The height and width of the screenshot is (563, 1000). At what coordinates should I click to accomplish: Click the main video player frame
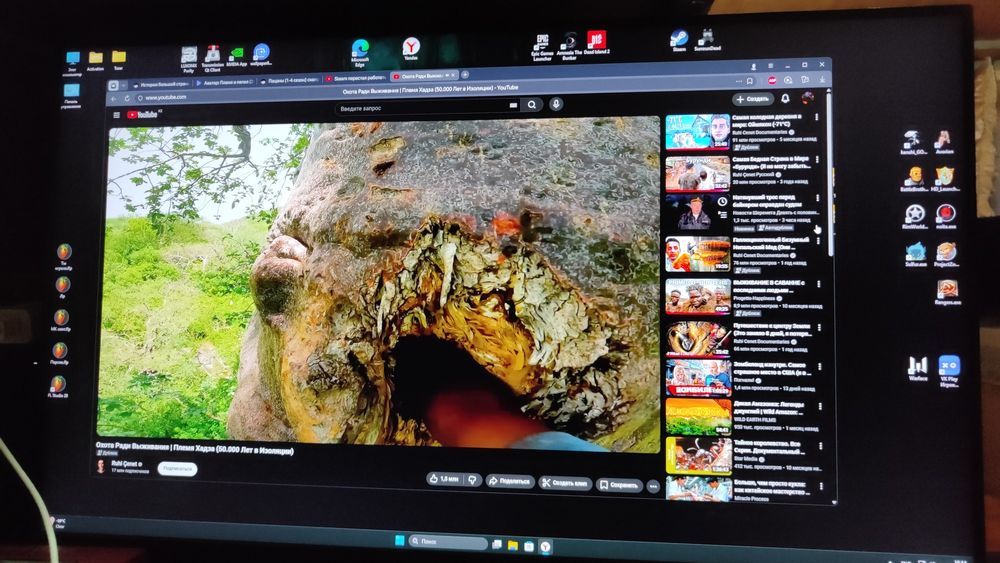379,284
